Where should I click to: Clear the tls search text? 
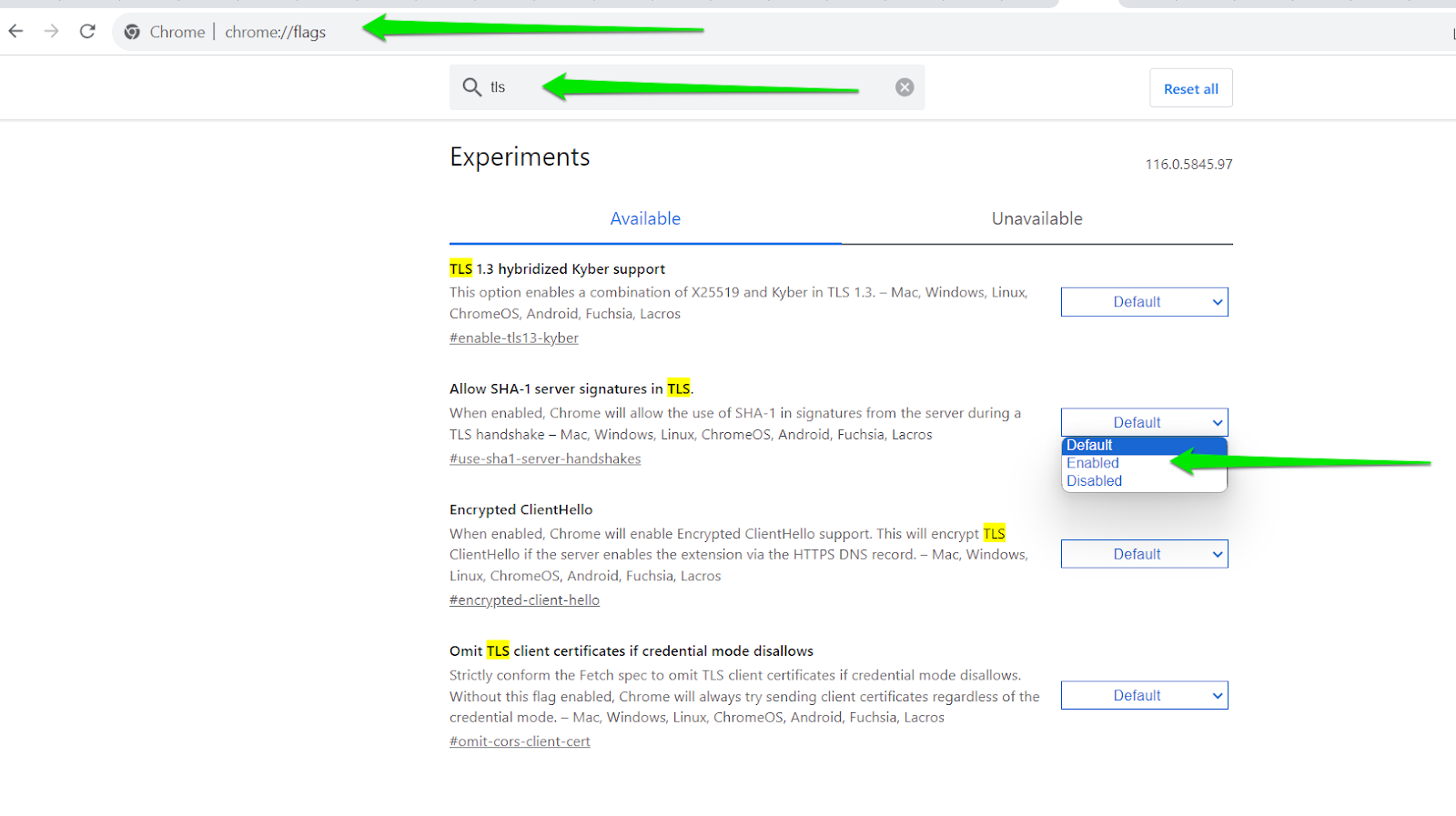click(905, 87)
